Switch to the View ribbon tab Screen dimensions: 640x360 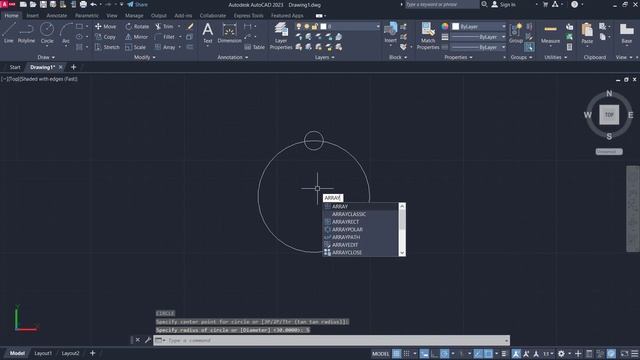[x=112, y=16]
